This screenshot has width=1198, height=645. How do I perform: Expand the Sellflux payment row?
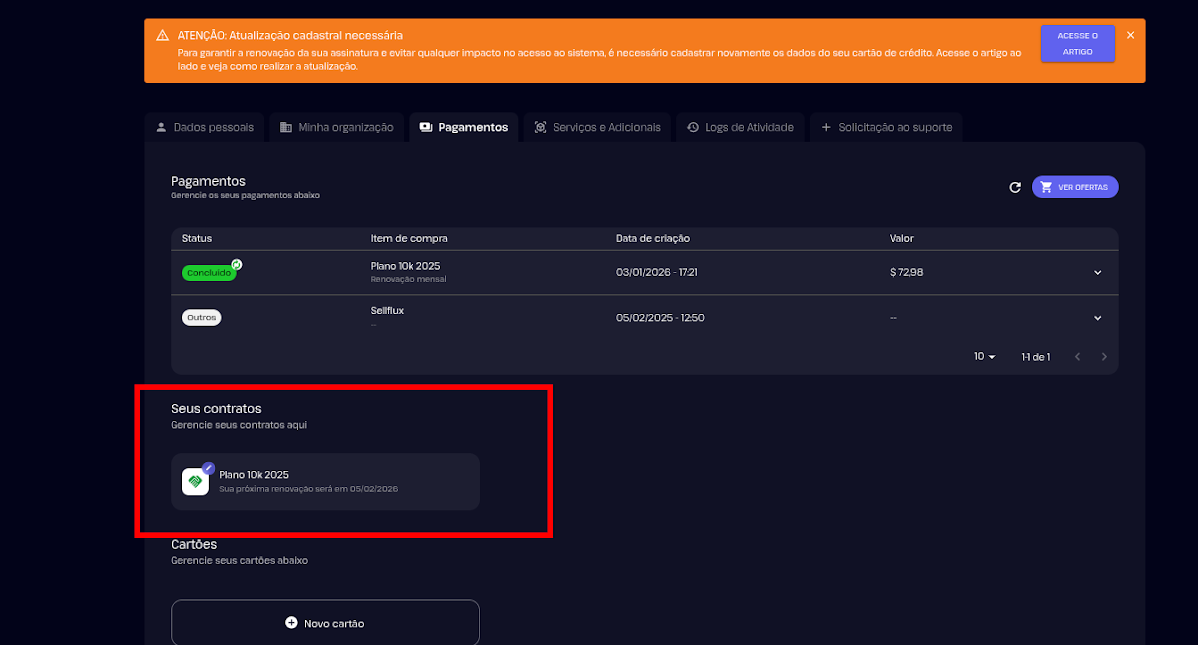pos(1097,318)
